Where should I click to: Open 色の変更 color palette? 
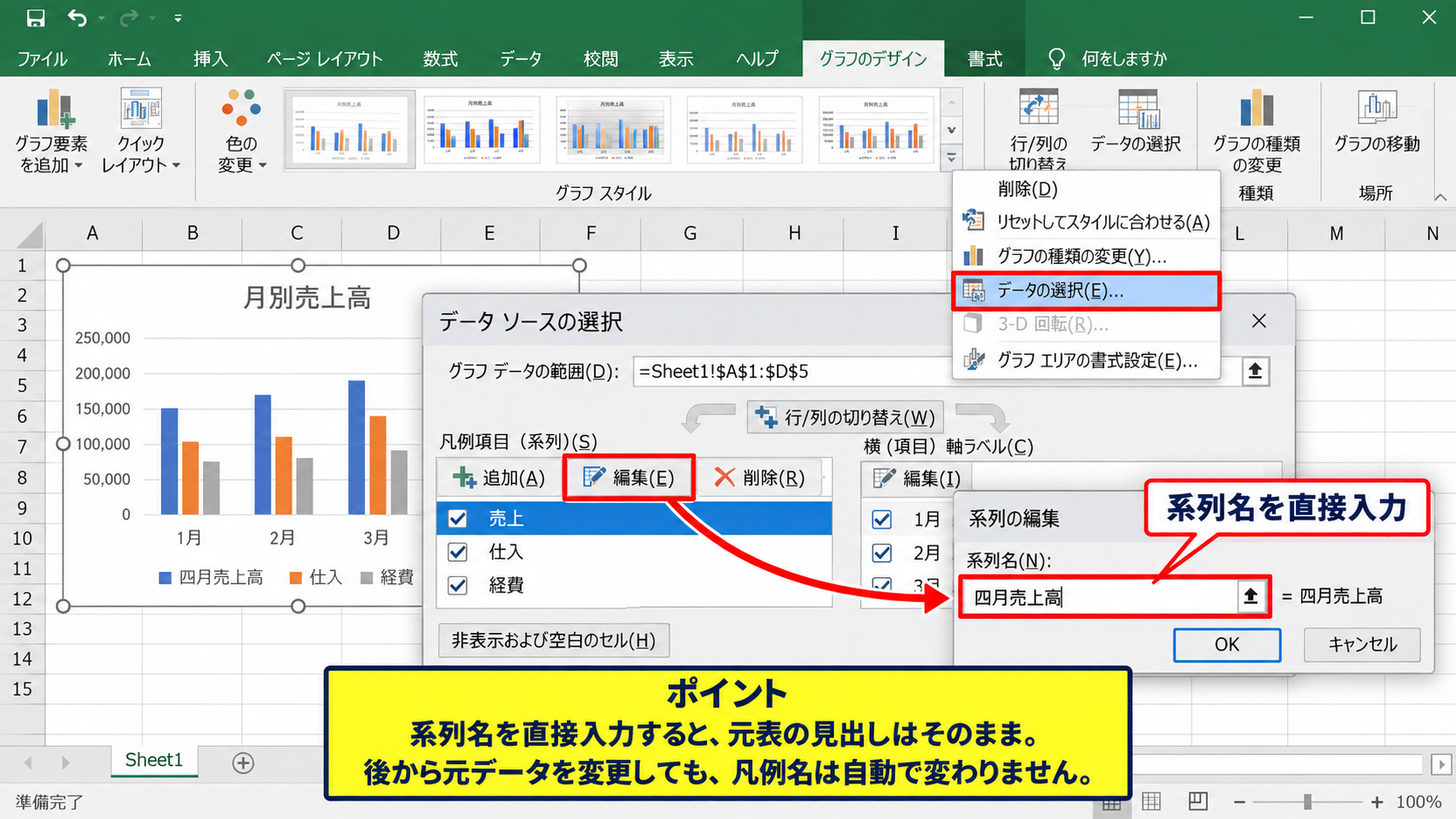point(241,131)
